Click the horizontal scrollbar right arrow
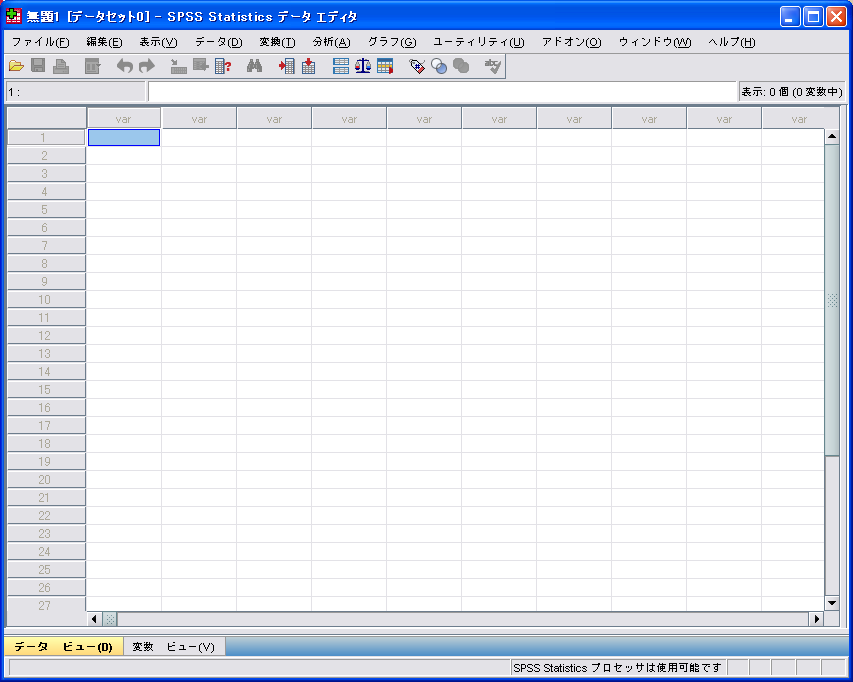 [816, 619]
